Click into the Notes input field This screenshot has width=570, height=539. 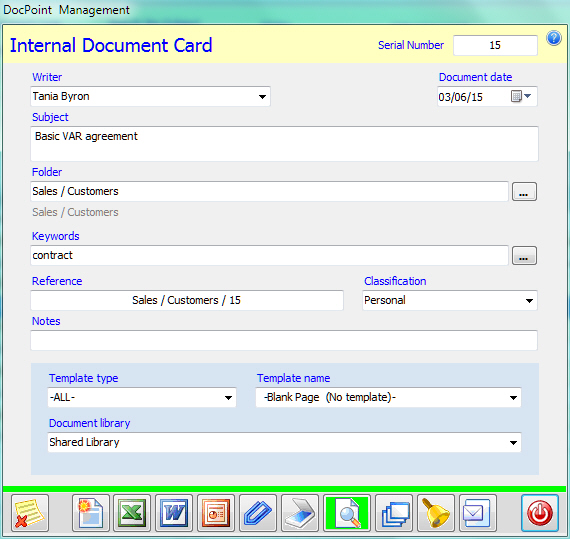pyautogui.click(x=284, y=340)
